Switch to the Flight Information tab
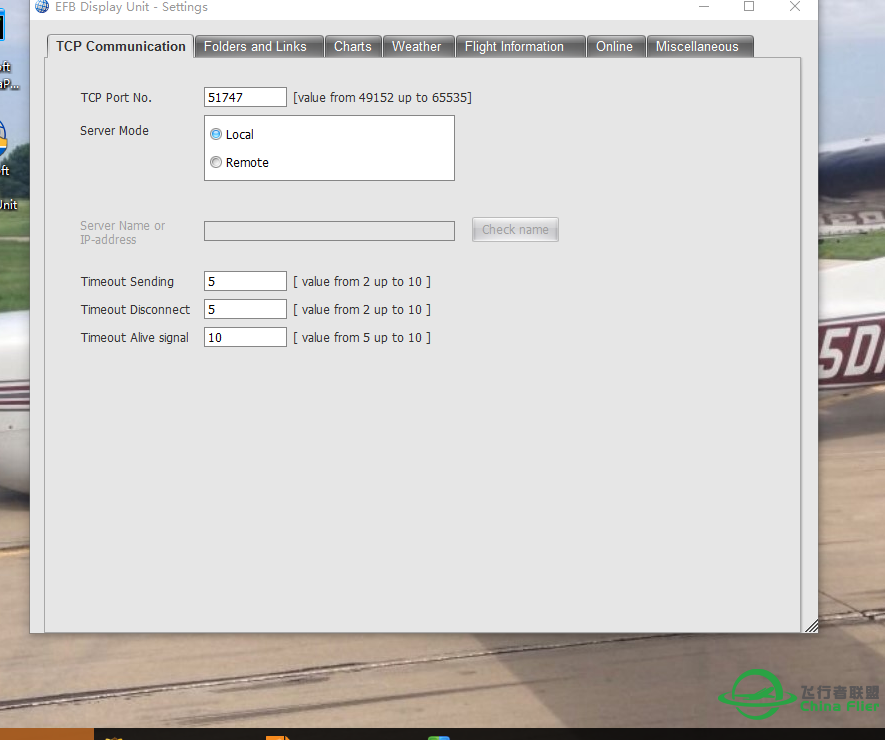This screenshot has width=885, height=740. pos(514,46)
